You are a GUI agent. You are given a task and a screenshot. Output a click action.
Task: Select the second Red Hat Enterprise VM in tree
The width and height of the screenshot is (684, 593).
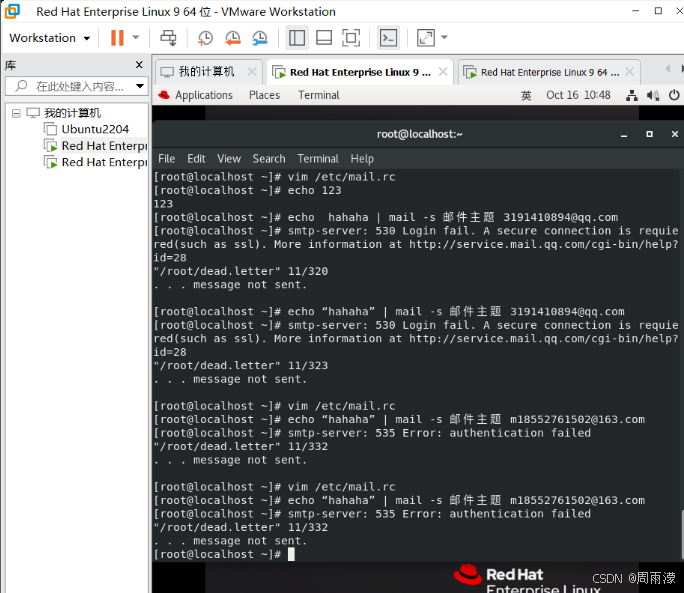[104, 162]
